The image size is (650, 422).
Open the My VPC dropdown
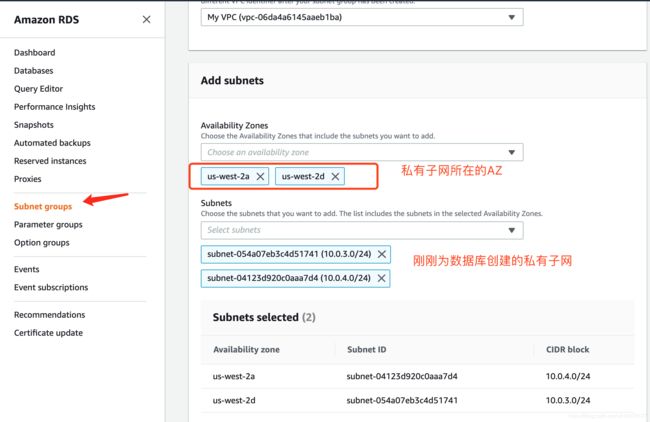pyautogui.click(x=362, y=17)
